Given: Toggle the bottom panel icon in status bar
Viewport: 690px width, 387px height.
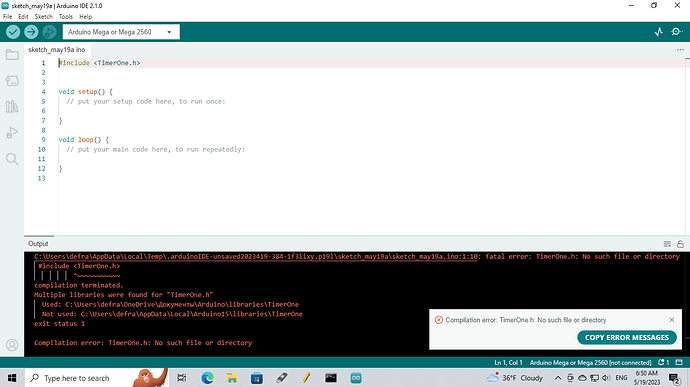Looking at the screenshot, I should tap(679, 363).
